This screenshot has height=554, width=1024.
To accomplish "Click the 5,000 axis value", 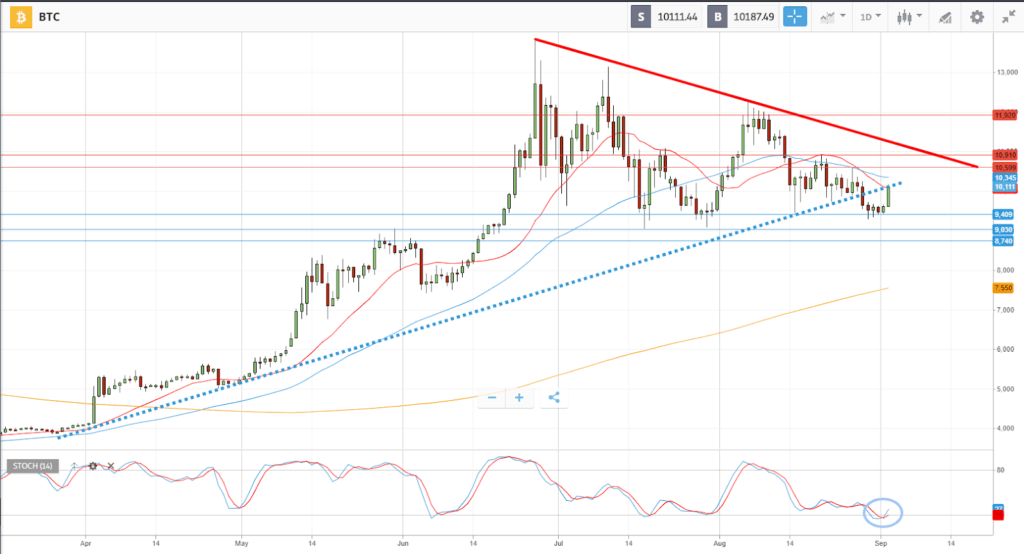I will click(x=1005, y=389).
